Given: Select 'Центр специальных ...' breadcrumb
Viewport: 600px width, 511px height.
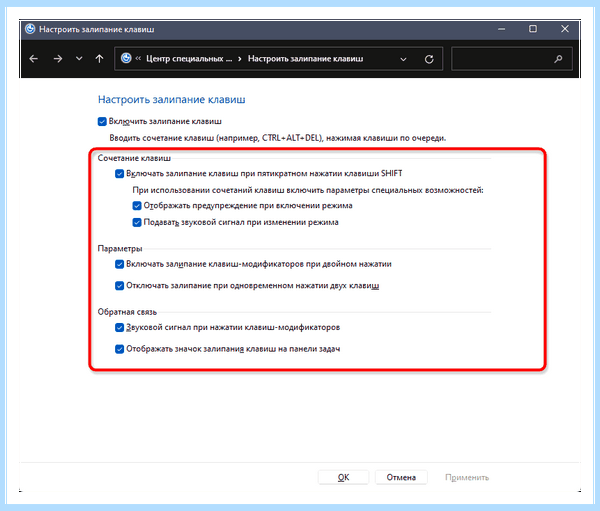Looking at the screenshot, I should click(x=189, y=59).
